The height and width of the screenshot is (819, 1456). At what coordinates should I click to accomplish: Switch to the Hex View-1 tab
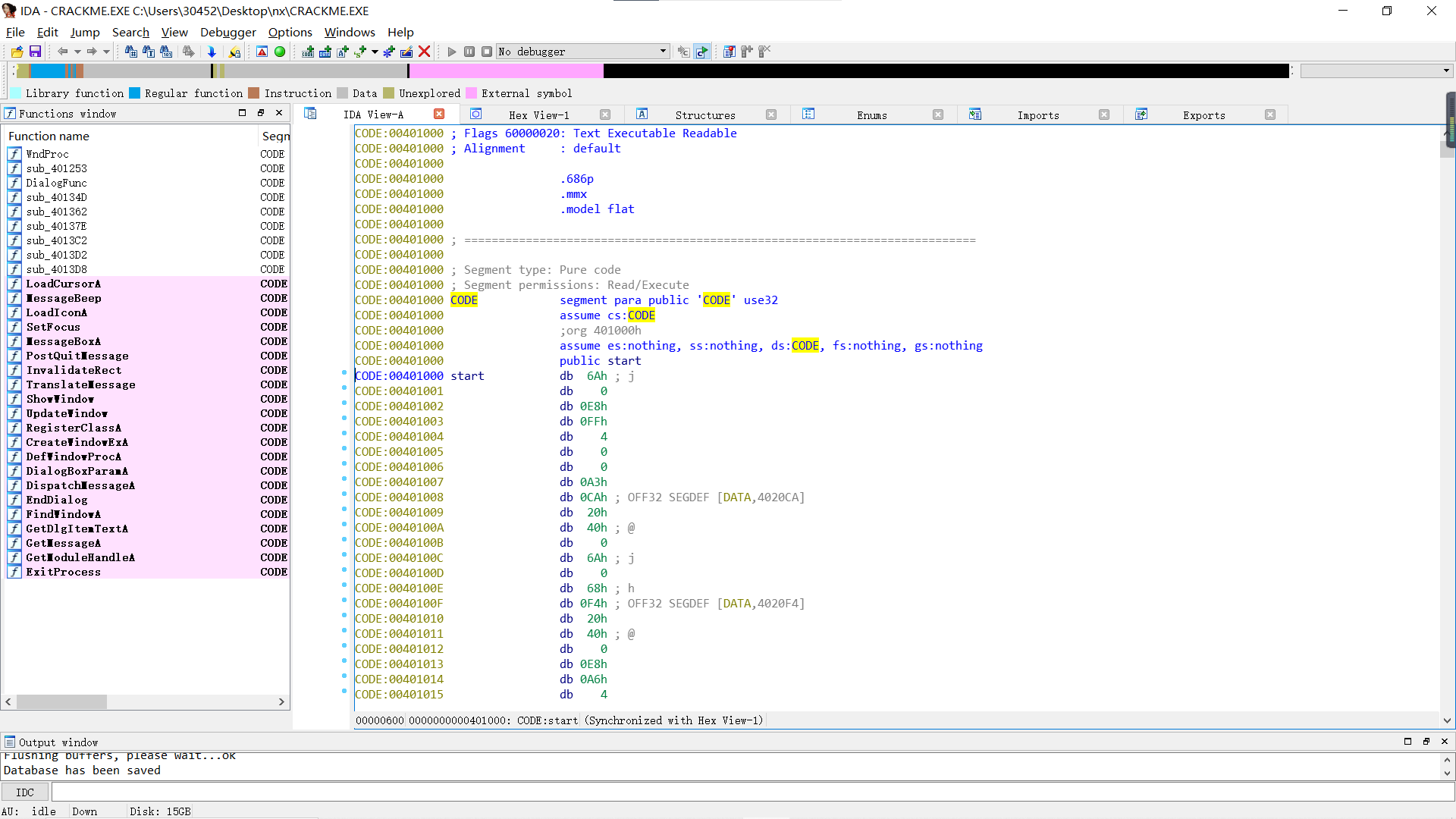[539, 115]
